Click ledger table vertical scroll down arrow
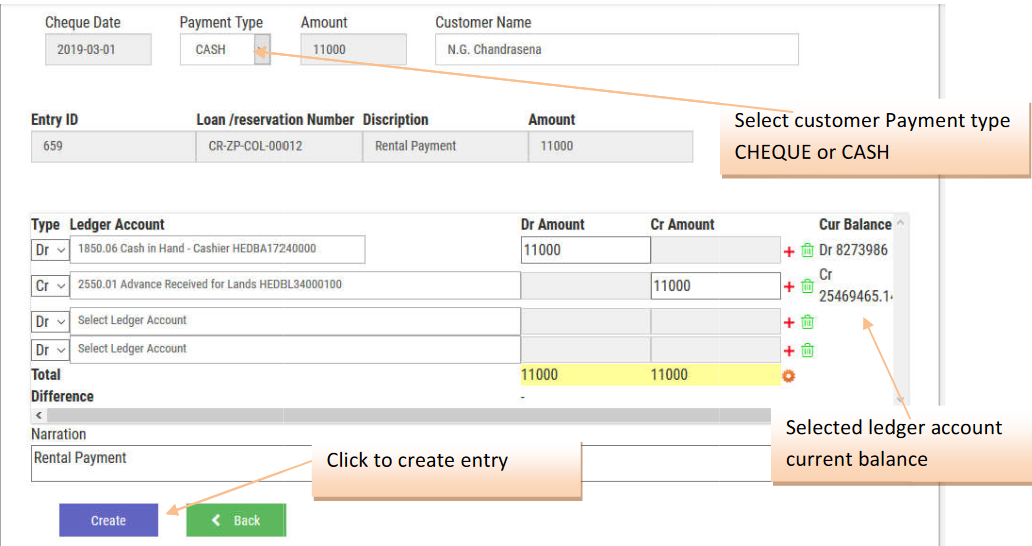Screen dimensions: 1032x546 (x=900, y=399)
